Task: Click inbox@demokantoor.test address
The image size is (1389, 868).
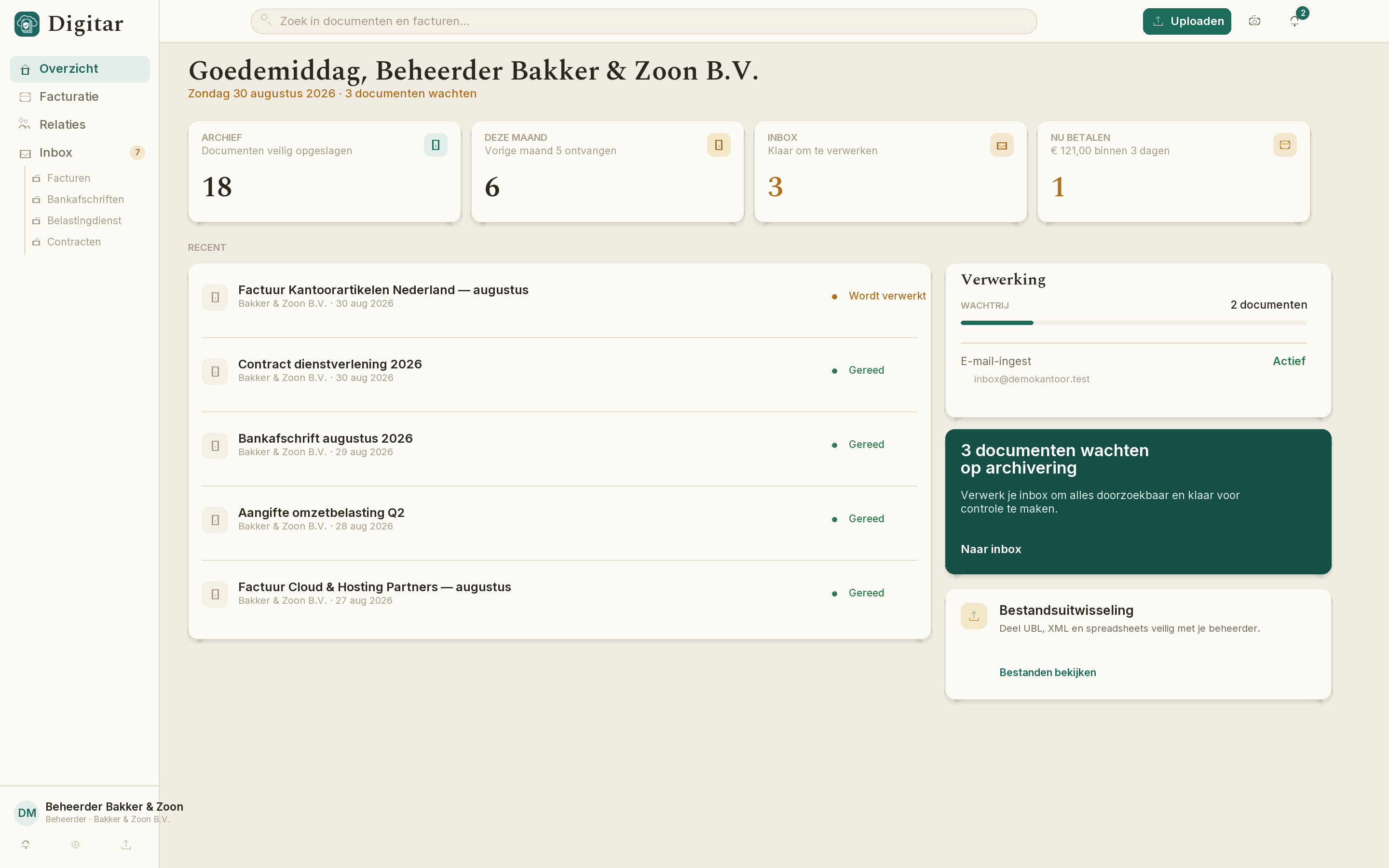Action: [1032, 380]
